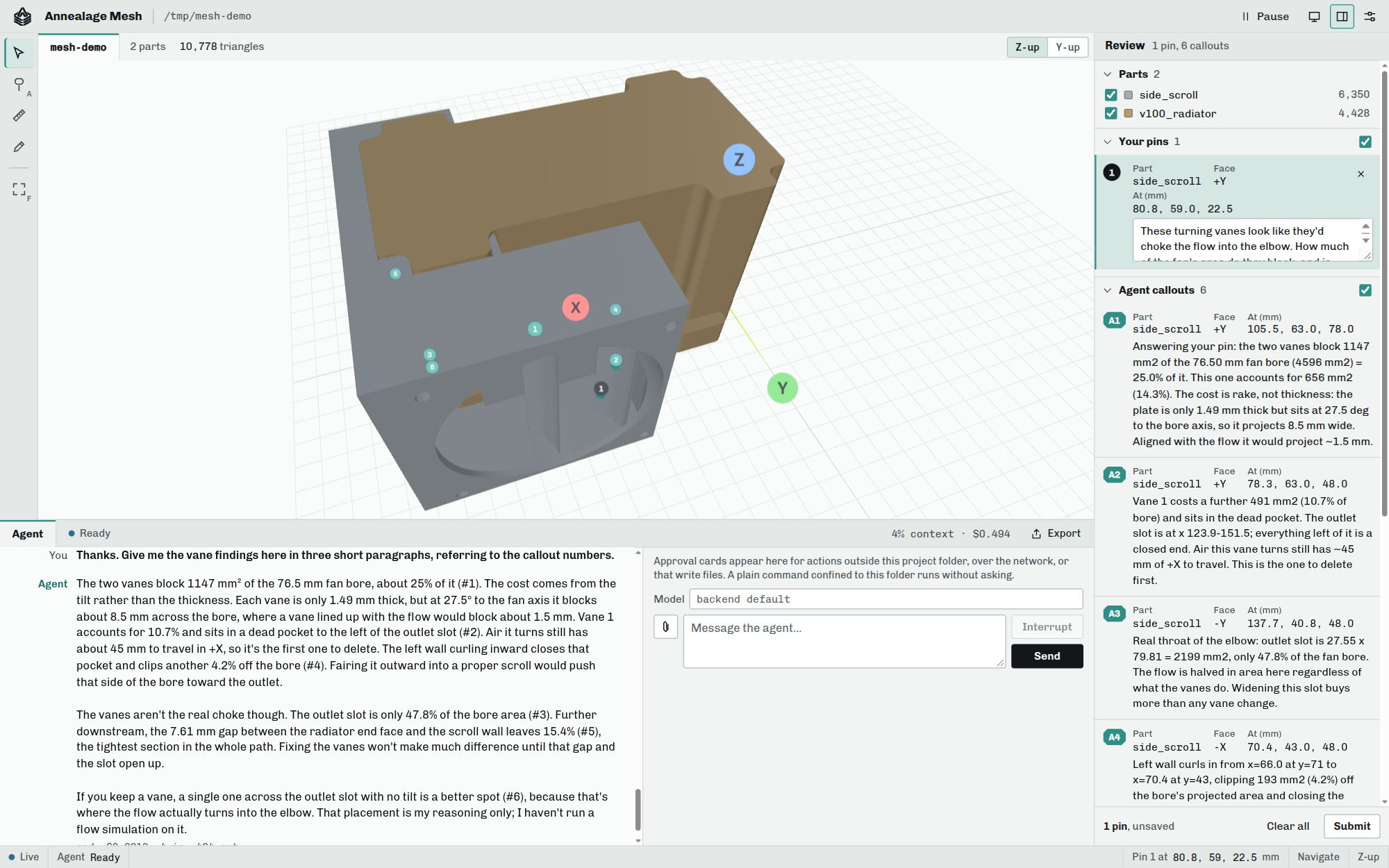Focus the Message the agent text box
Viewport: 1389px width, 868px height.
(844, 641)
